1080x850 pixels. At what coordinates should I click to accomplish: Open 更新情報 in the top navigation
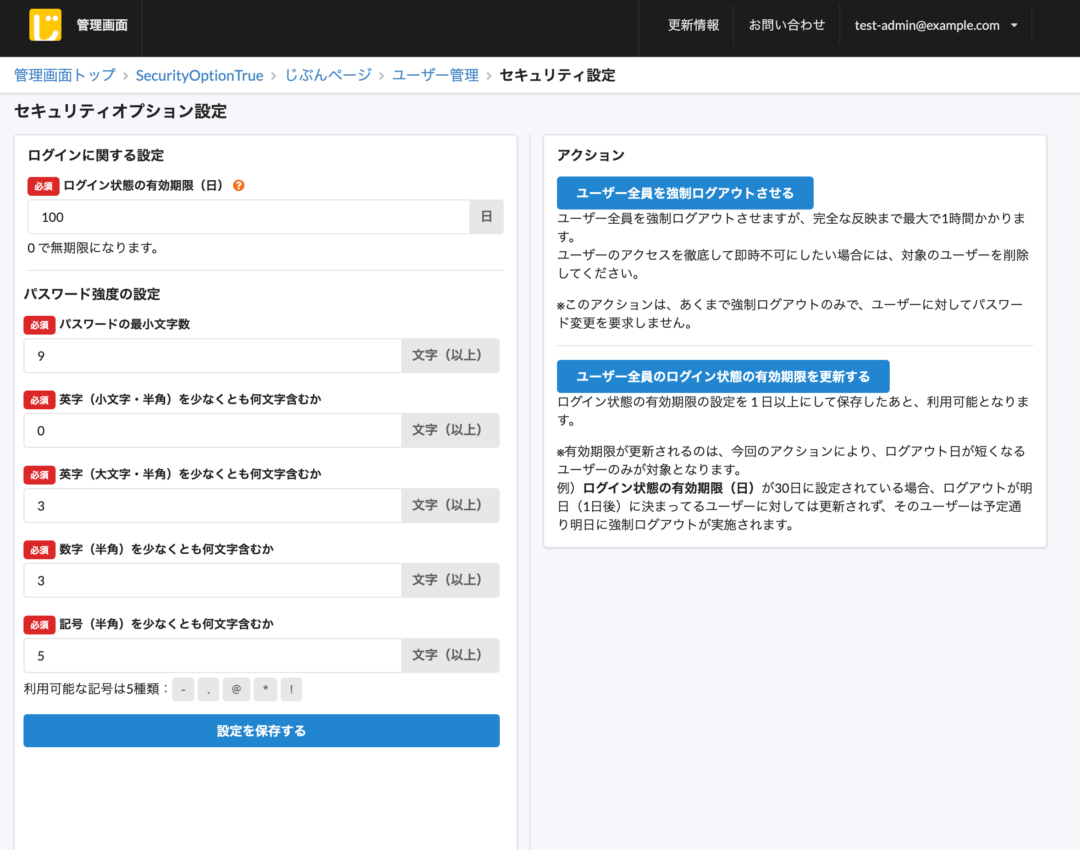coord(693,26)
